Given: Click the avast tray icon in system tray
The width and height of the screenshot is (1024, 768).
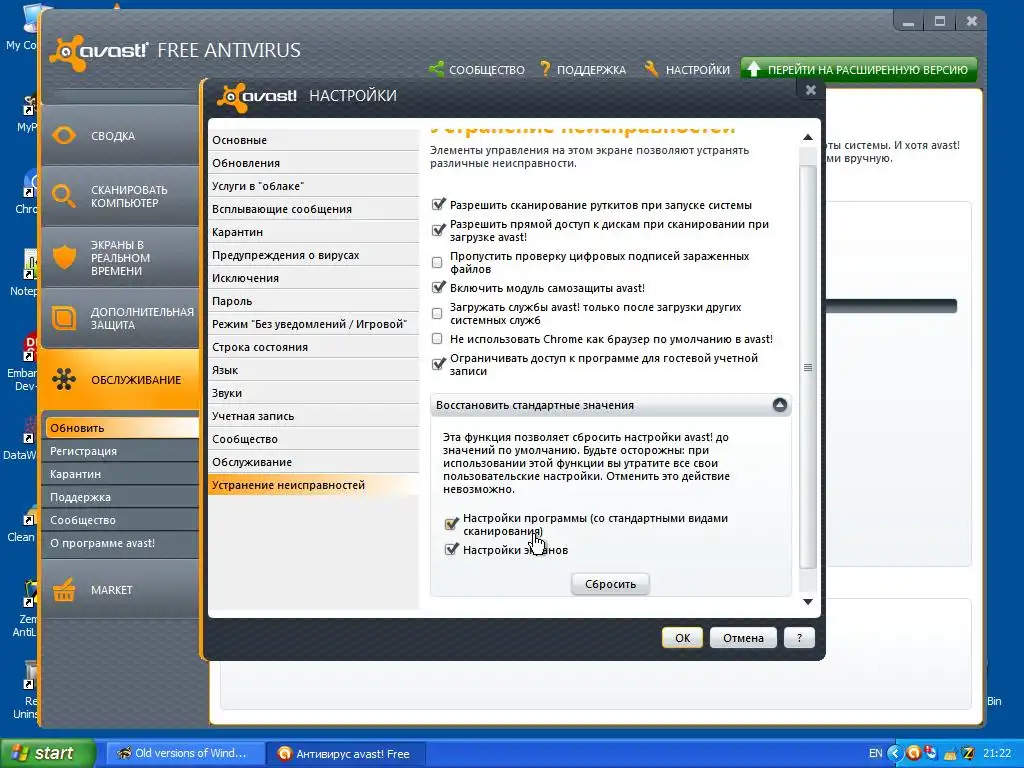Looking at the screenshot, I should pyautogui.click(x=914, y=753).
